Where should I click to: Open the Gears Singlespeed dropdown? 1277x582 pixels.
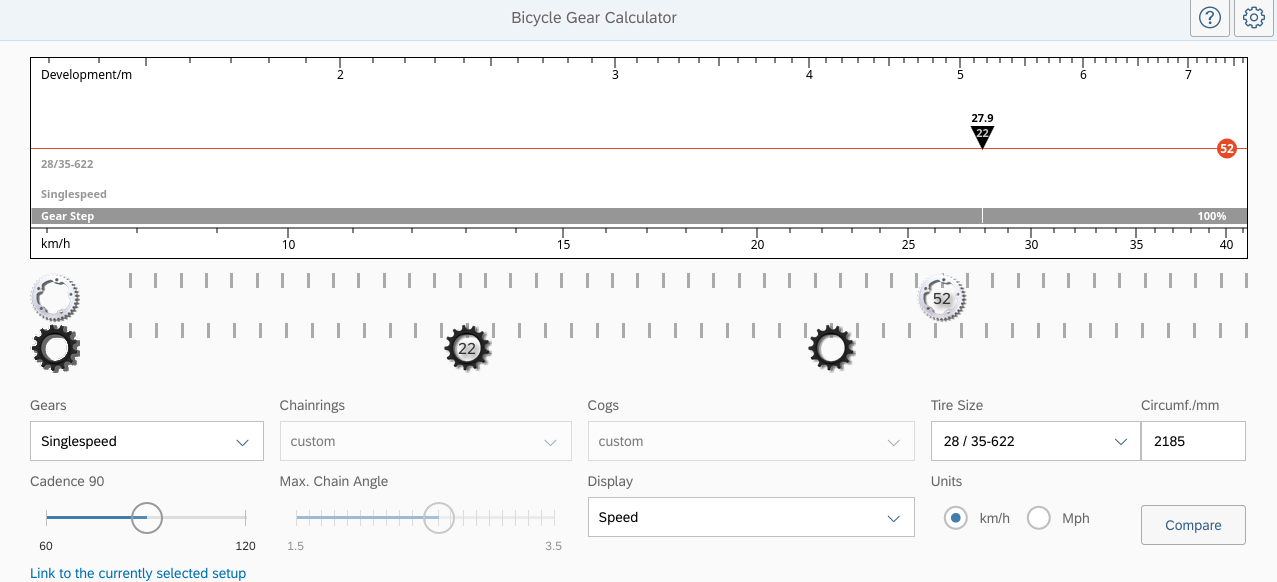point(146,441)
